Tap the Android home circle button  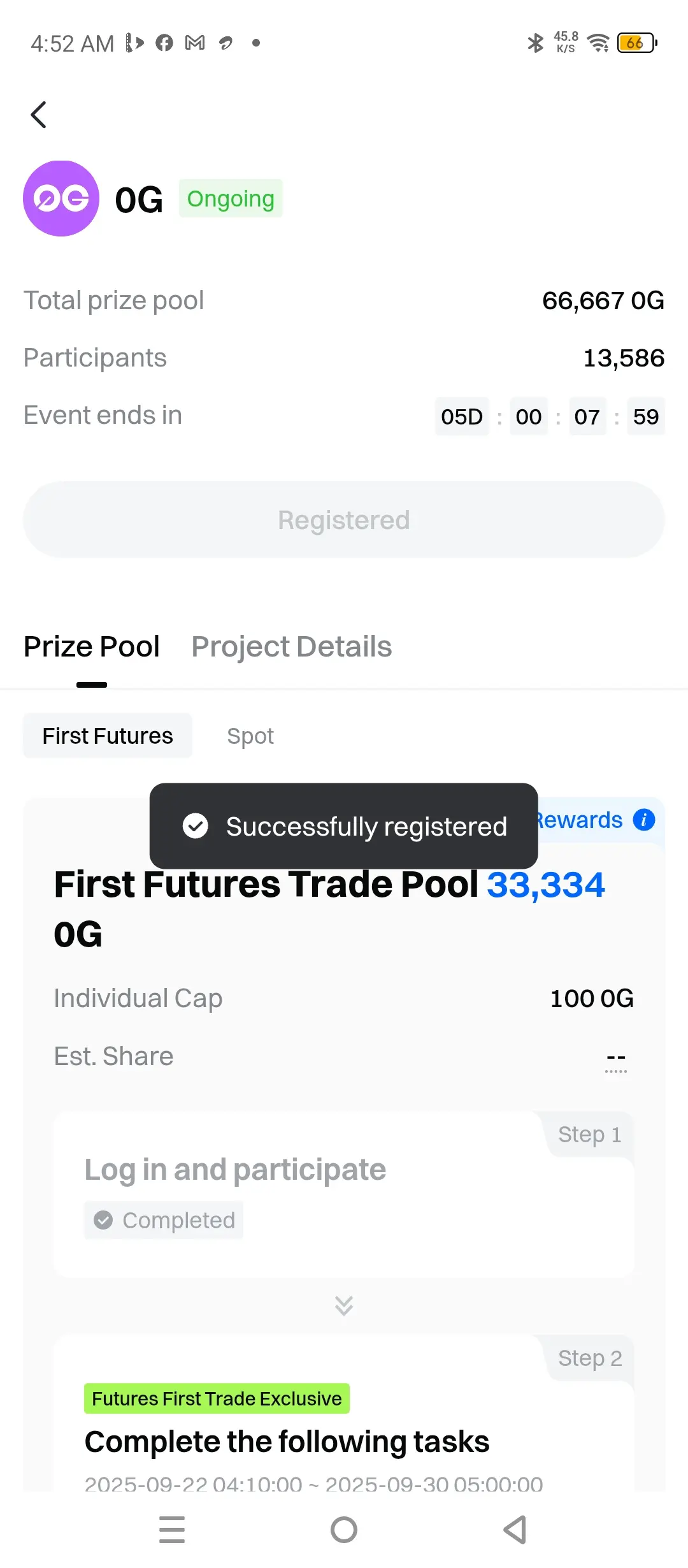[x=344, y=1530]
